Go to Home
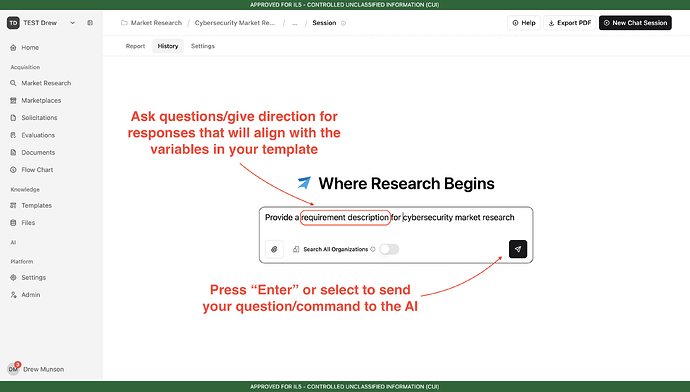The image size is (690, 392). coord(30,48)
